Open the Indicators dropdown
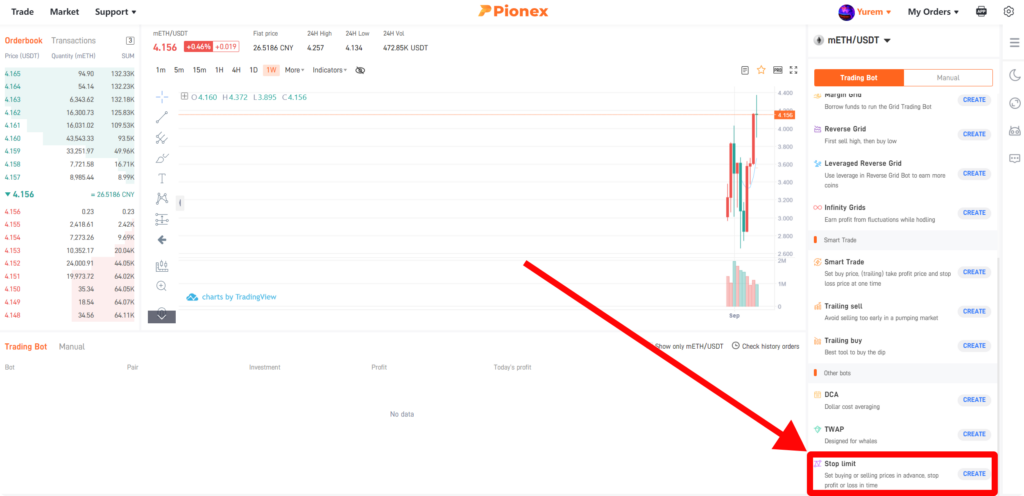Screen dimensions: 1024x496 pos(329,70)
